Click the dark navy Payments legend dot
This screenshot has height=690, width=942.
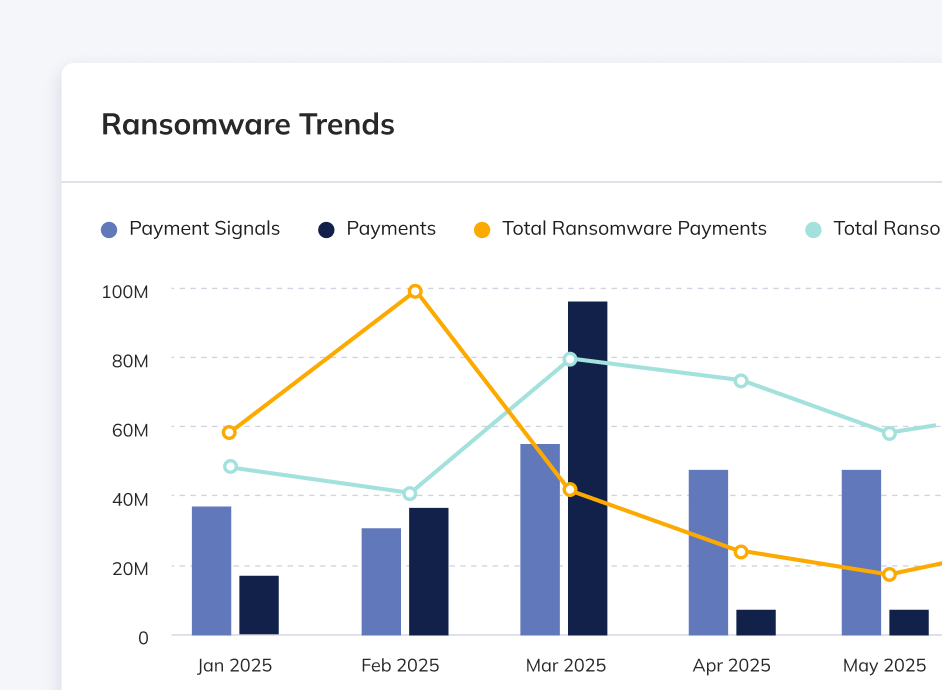coord(326,230)
